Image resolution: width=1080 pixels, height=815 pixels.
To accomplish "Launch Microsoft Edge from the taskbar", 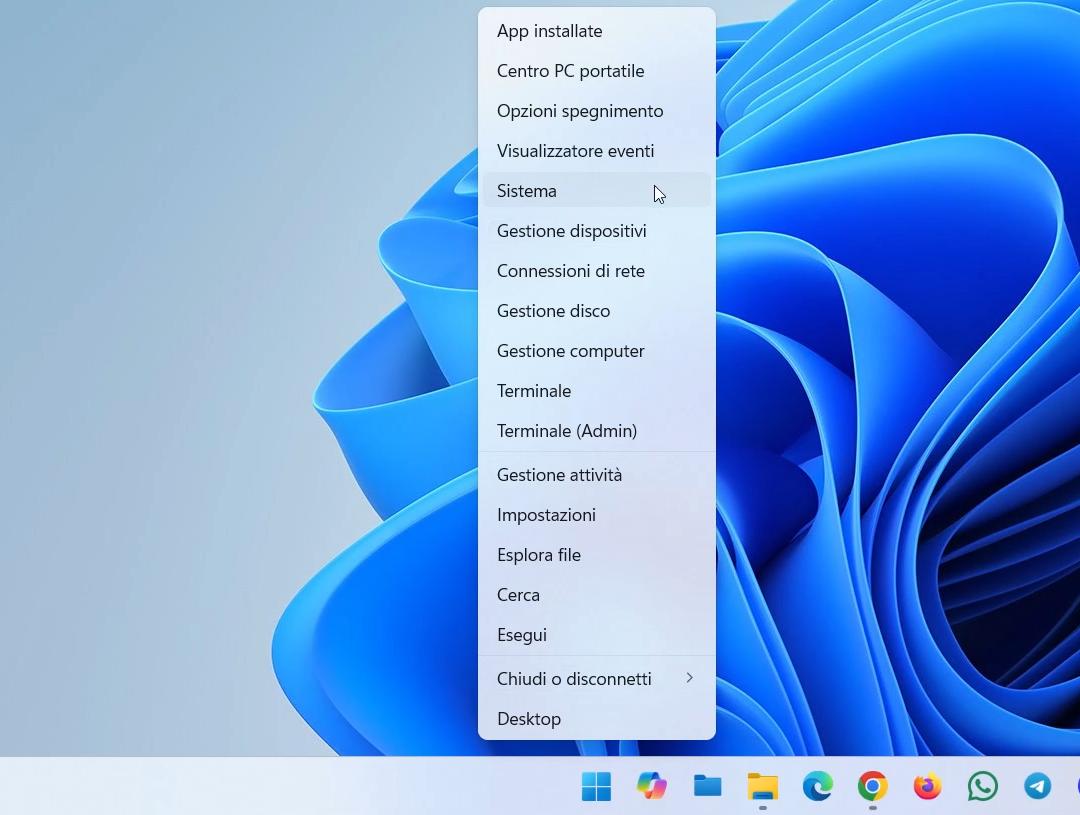I will [818, 787].
